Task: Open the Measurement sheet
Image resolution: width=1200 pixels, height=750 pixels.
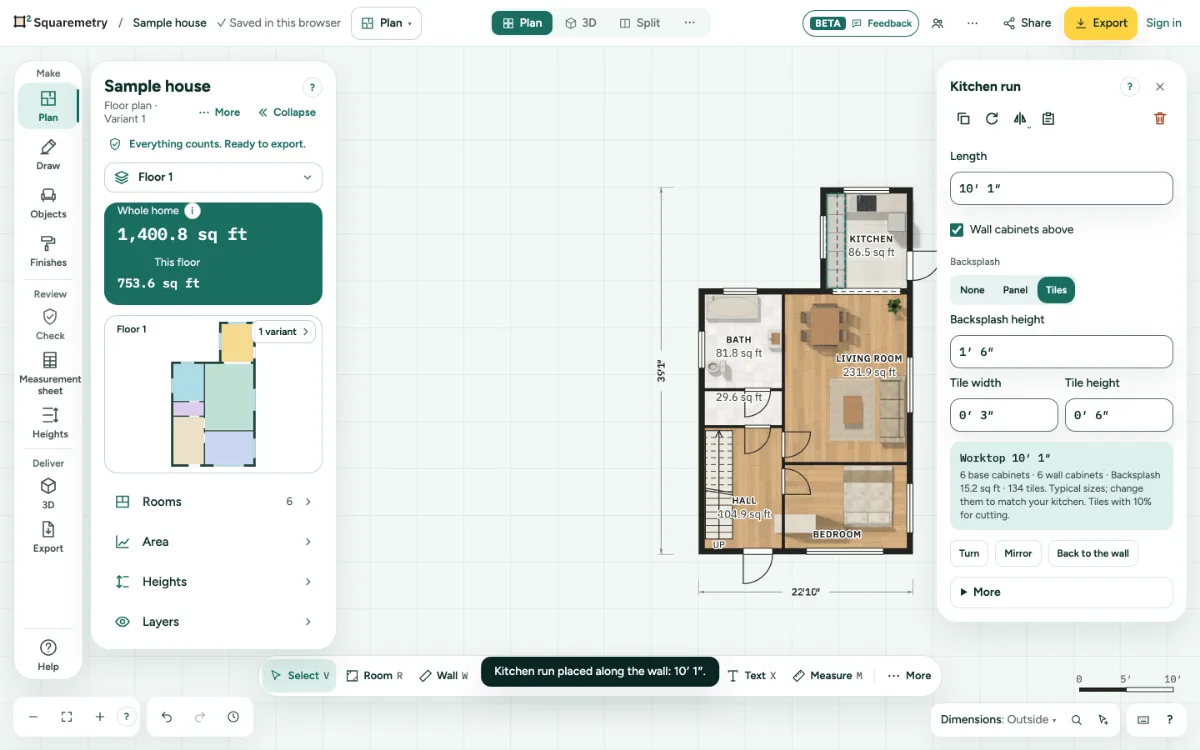Action: coord(49,373)
